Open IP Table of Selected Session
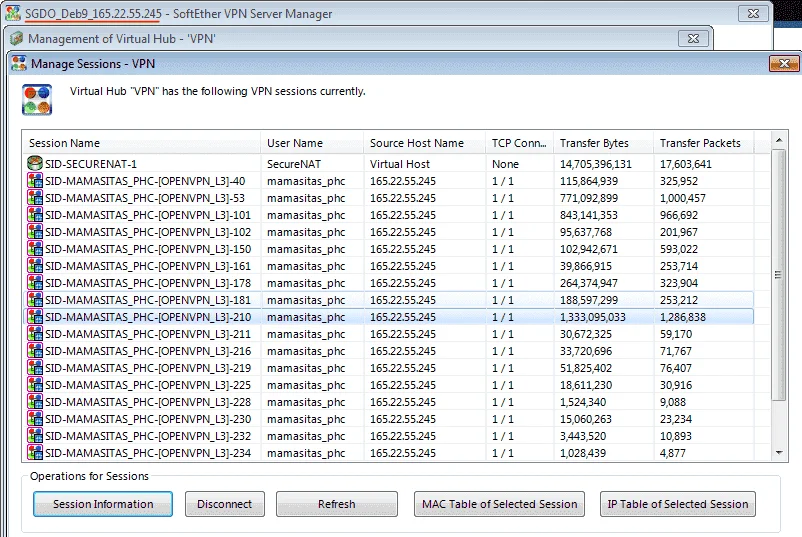 678,504
